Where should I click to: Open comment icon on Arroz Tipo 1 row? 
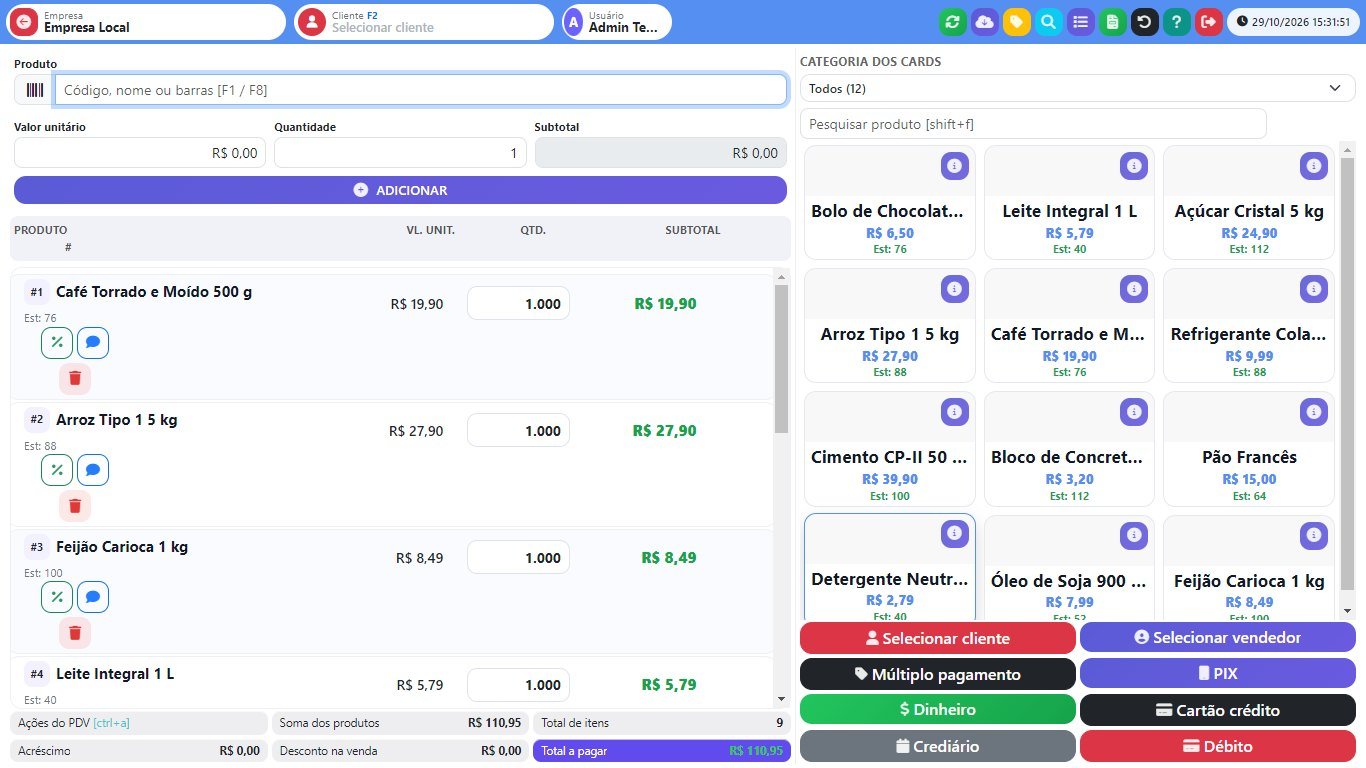(x=93, y=470)
